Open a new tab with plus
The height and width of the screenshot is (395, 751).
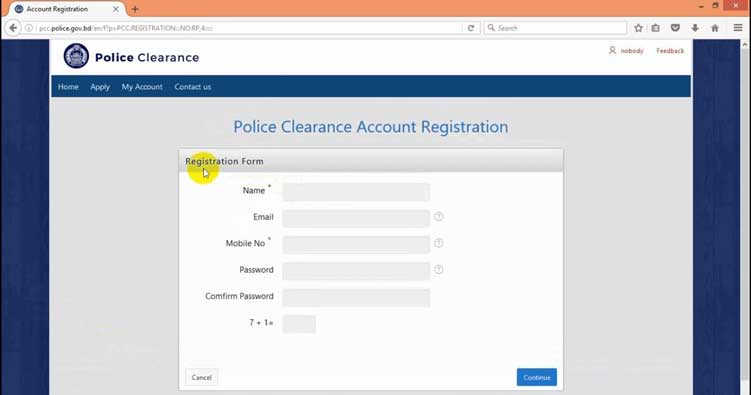[135, 9]
